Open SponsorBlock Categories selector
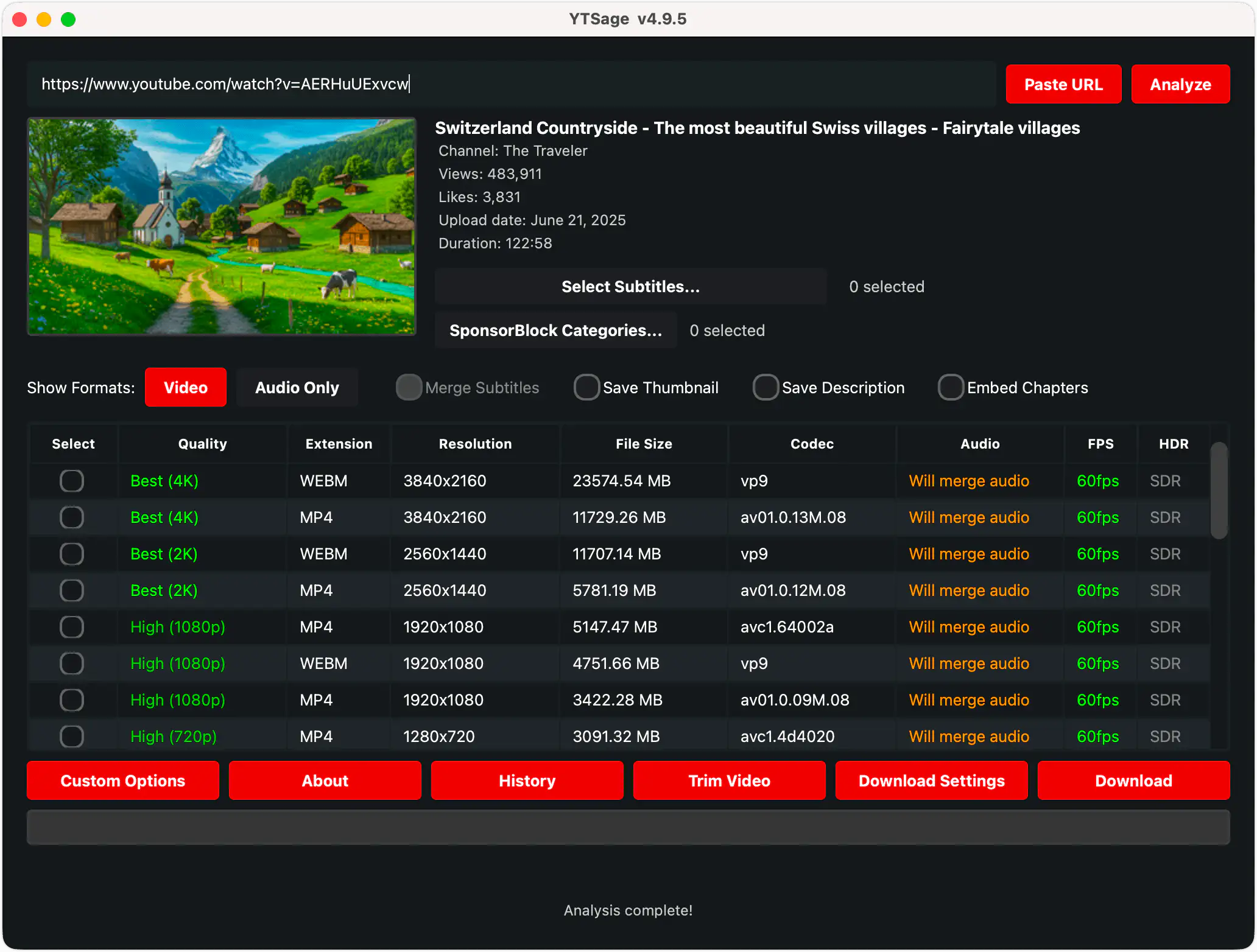The height and width of the screenshot is (952, 1257). click(555, 331)
